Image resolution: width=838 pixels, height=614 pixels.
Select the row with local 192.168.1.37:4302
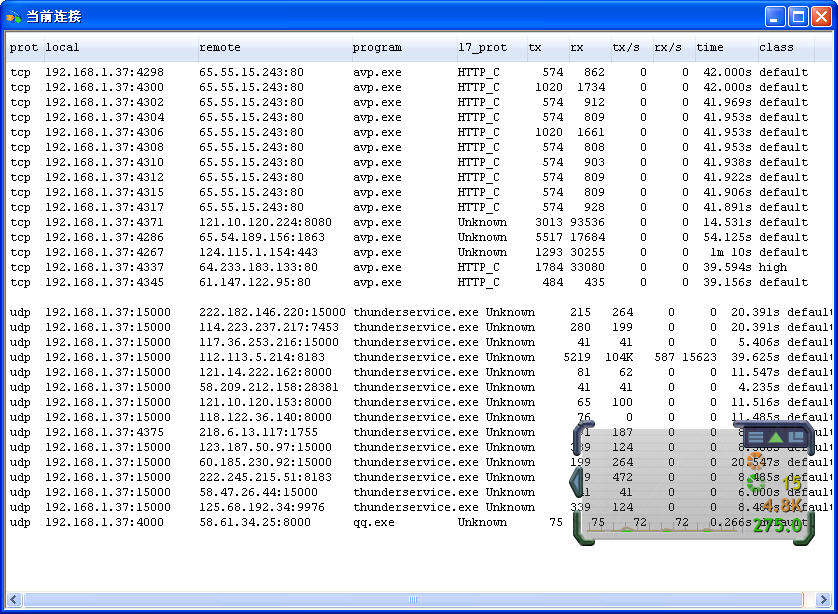409,102
